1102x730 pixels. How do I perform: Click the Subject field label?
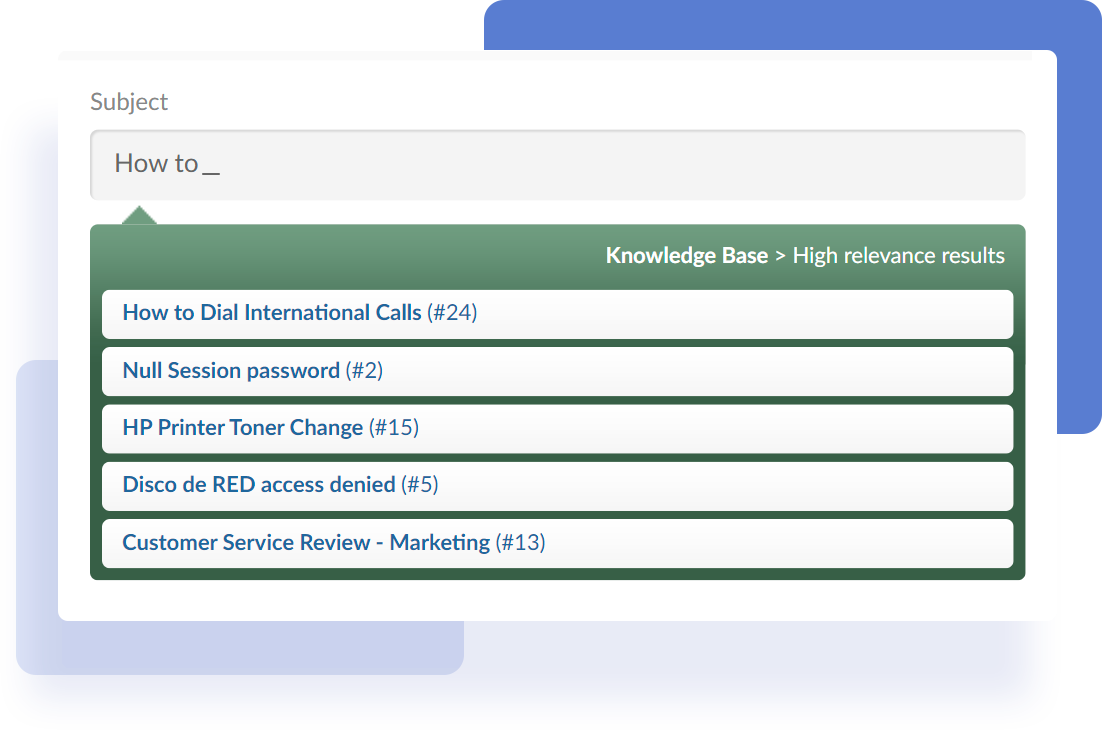pyautogui.click(x=129, y=103)
